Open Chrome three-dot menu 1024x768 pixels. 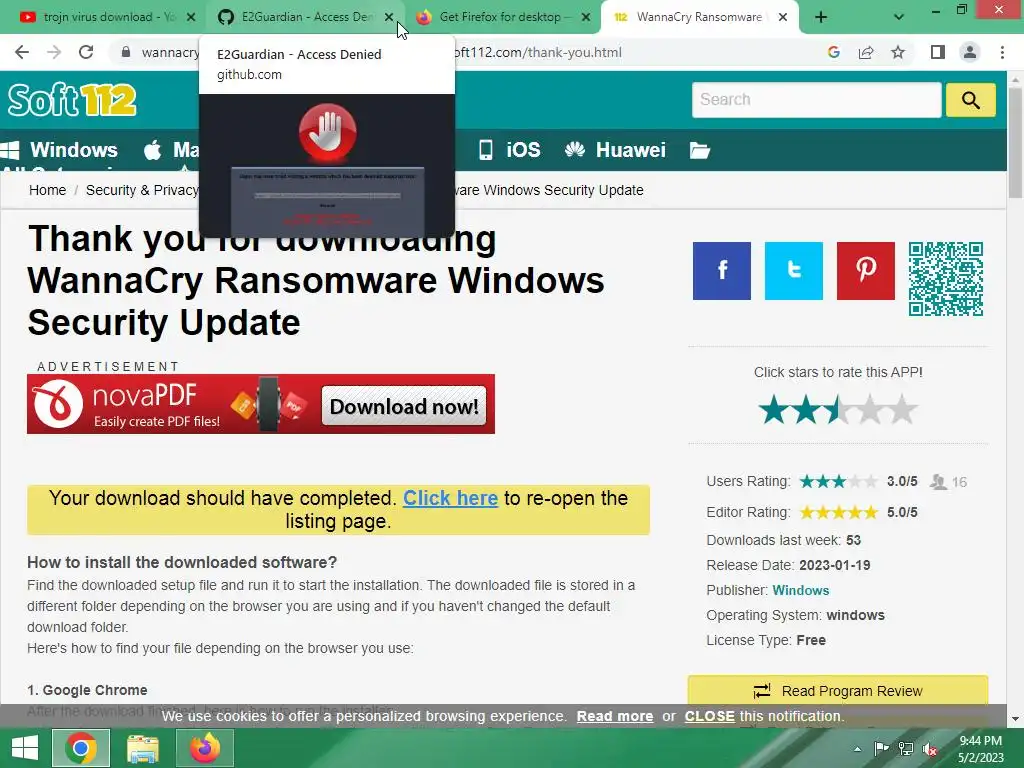pyautogui.click(x=1002, y=52)
